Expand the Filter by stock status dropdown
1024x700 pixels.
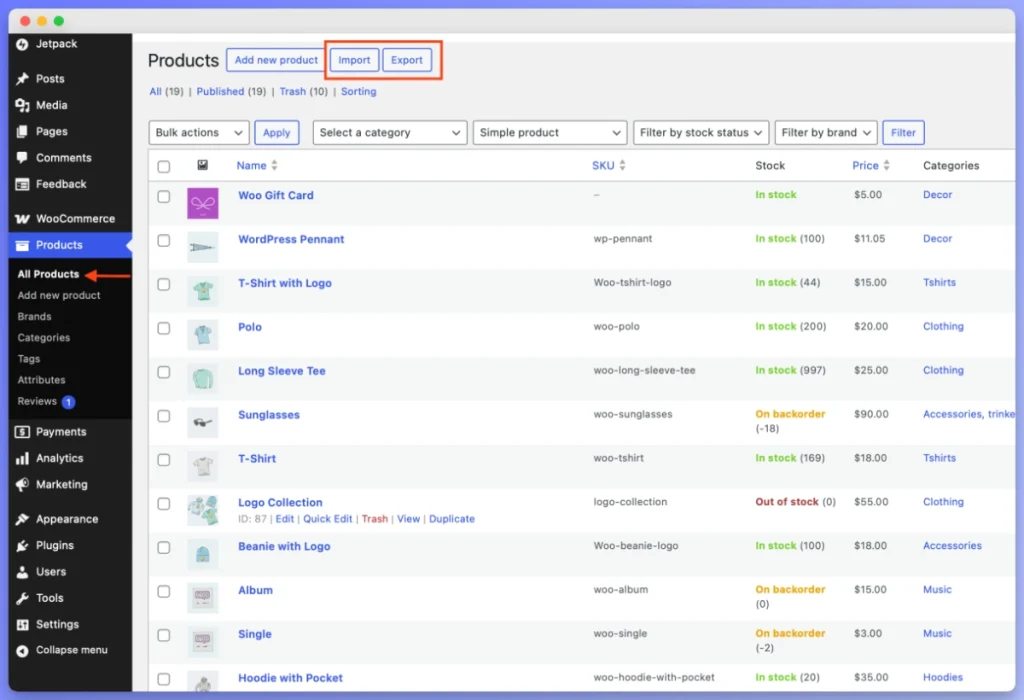click(x=701, y=132)
